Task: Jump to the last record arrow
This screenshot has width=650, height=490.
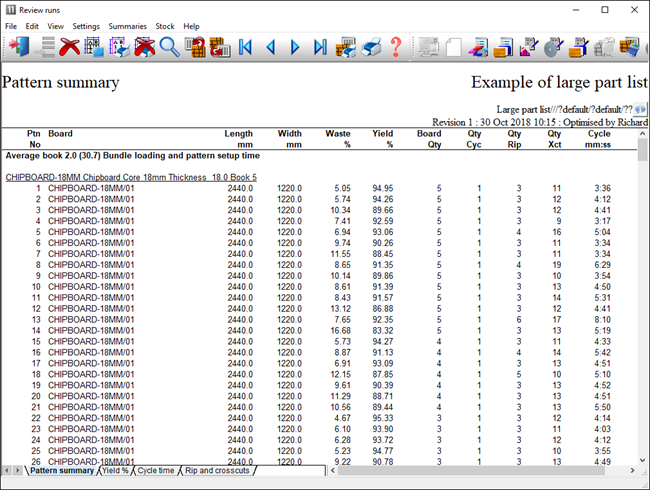Action: click(x=321, y=47)
